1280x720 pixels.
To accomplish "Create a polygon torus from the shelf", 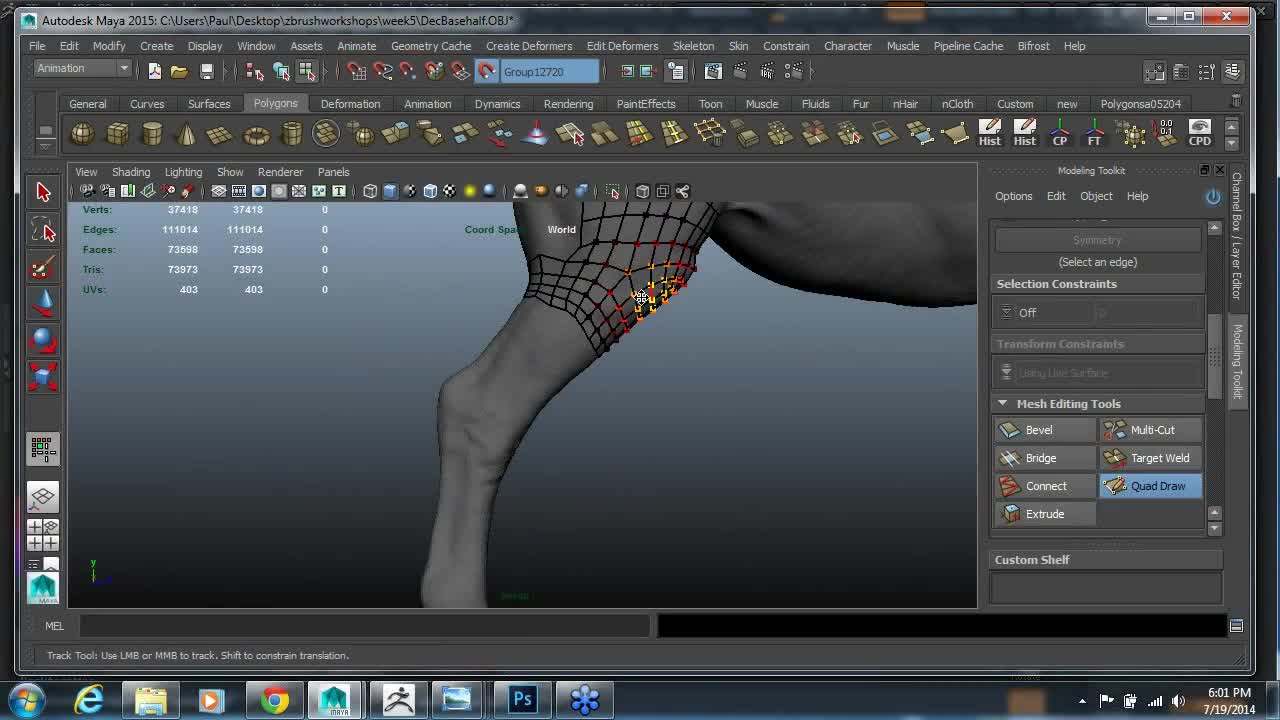I will pyautogui.click(x=257, y=133).
